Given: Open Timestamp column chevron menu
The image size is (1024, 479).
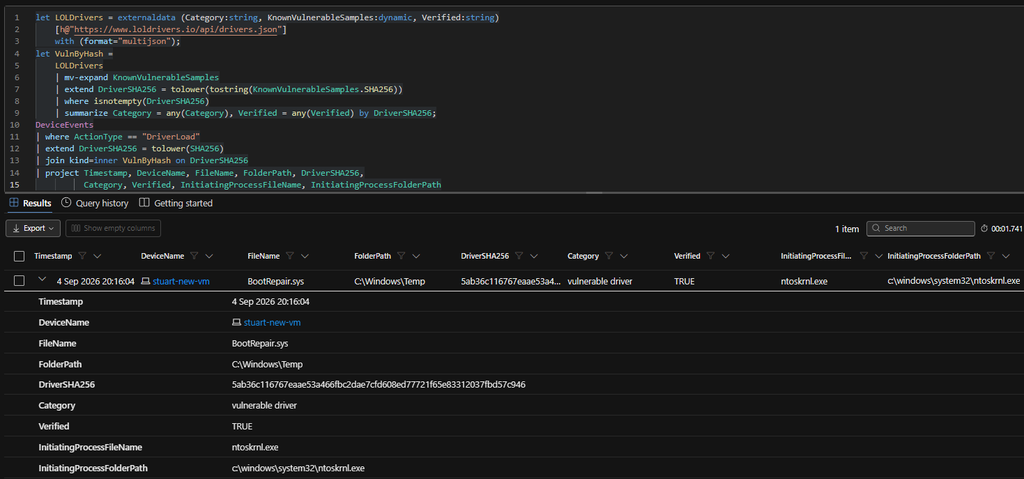Looking at the screenshot, I should [97, 256].
